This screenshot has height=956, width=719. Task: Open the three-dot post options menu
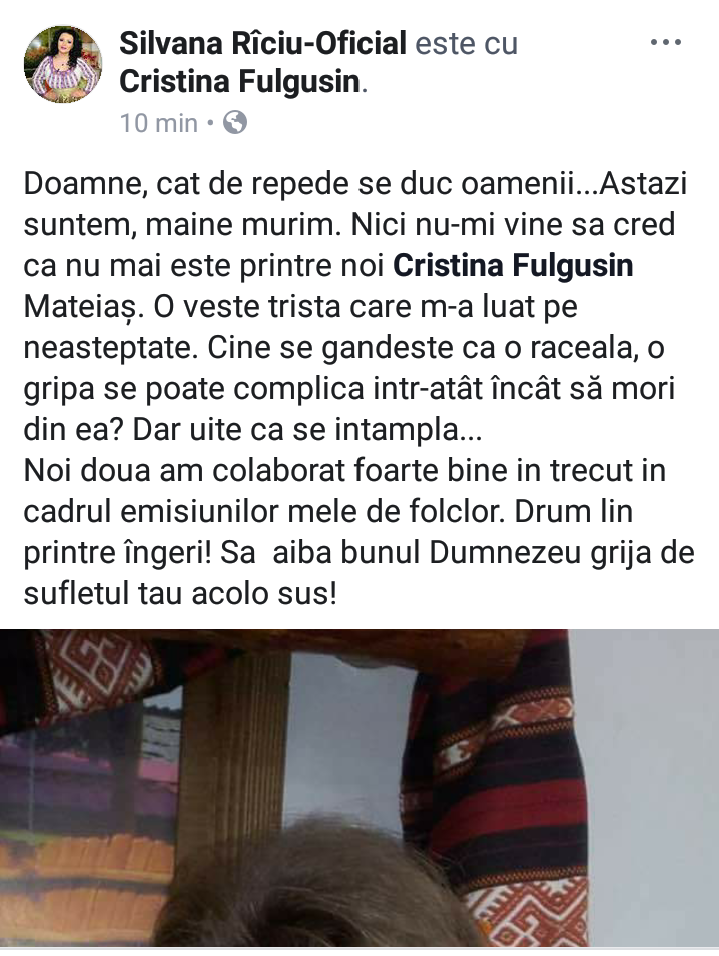(665, 43)
